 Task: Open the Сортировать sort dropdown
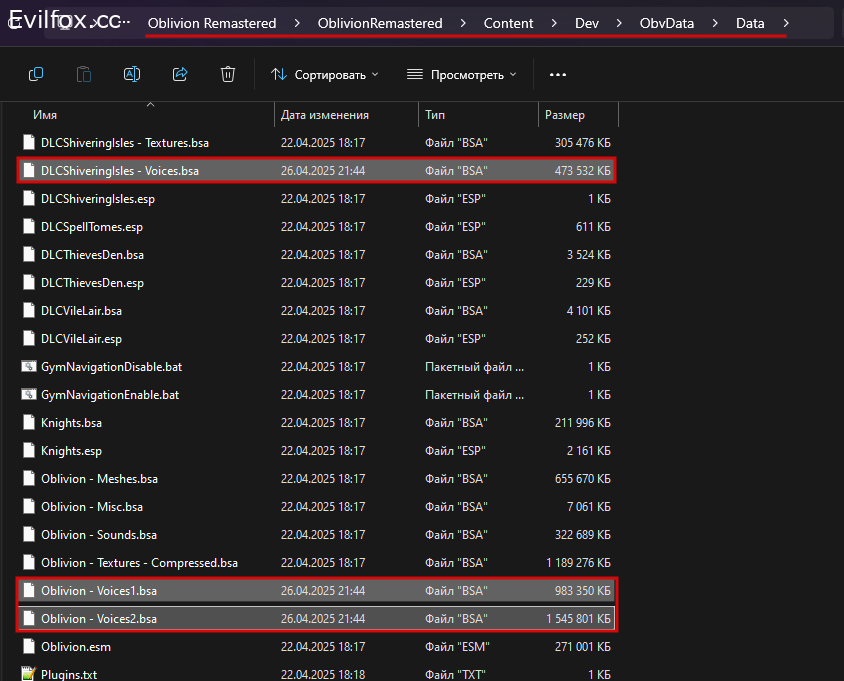(325, 74)
